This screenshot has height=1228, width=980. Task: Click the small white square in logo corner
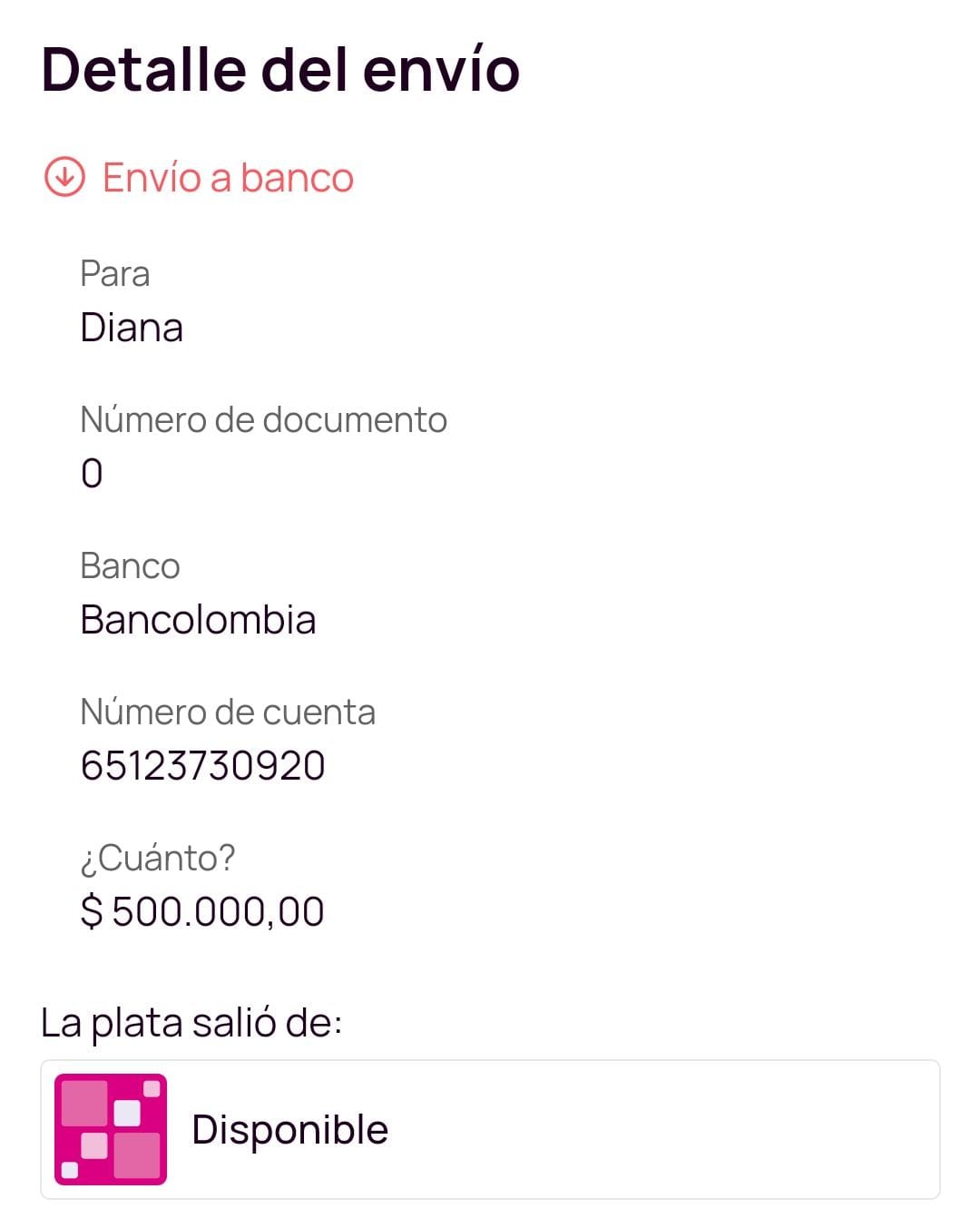(x=152, y=1087)
